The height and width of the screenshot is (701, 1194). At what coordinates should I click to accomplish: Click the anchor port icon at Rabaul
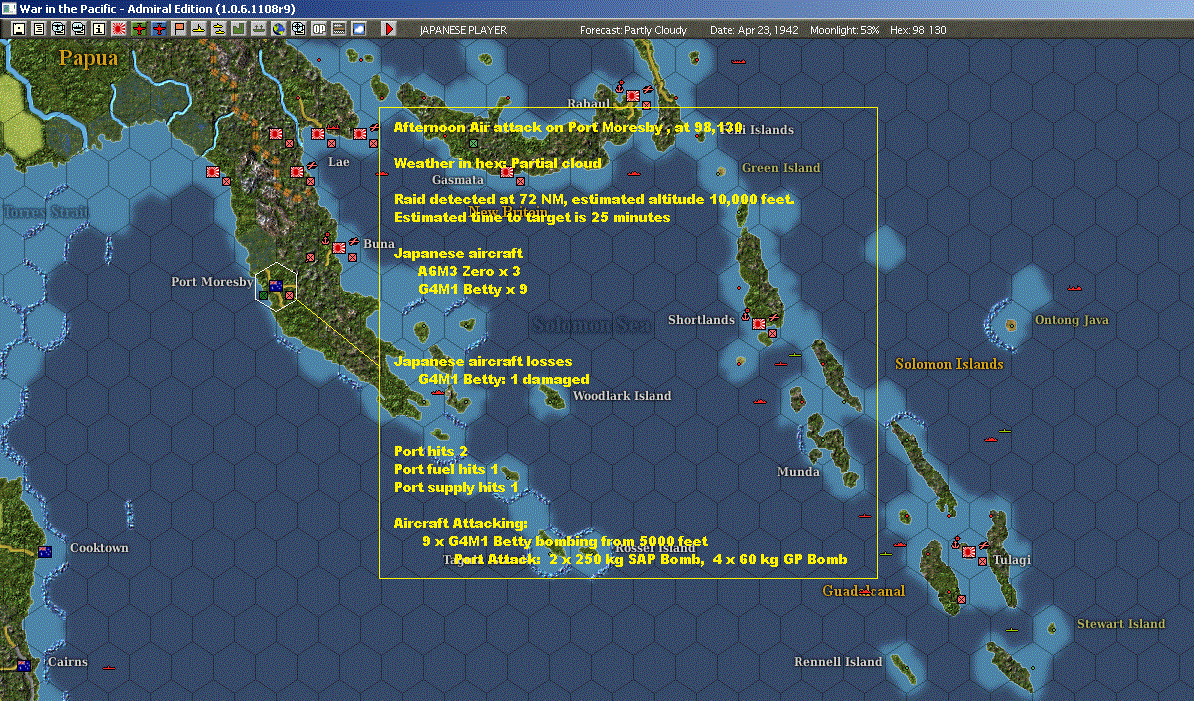tap(620, 87)
